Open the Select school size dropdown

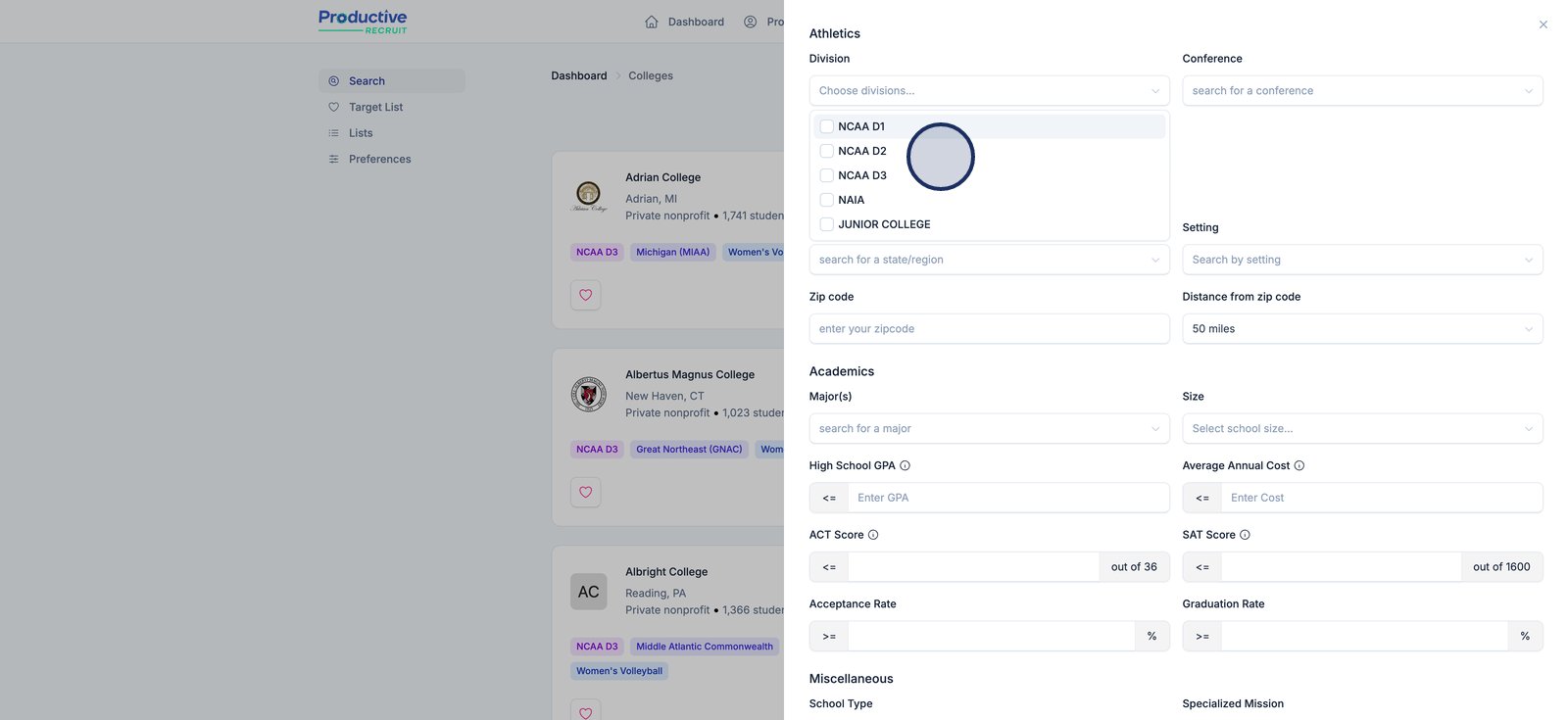1362,429
